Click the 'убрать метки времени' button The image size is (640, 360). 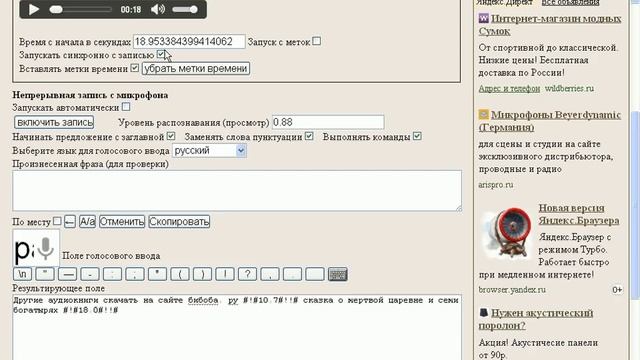pyautogui.click(x=196, y=69)
